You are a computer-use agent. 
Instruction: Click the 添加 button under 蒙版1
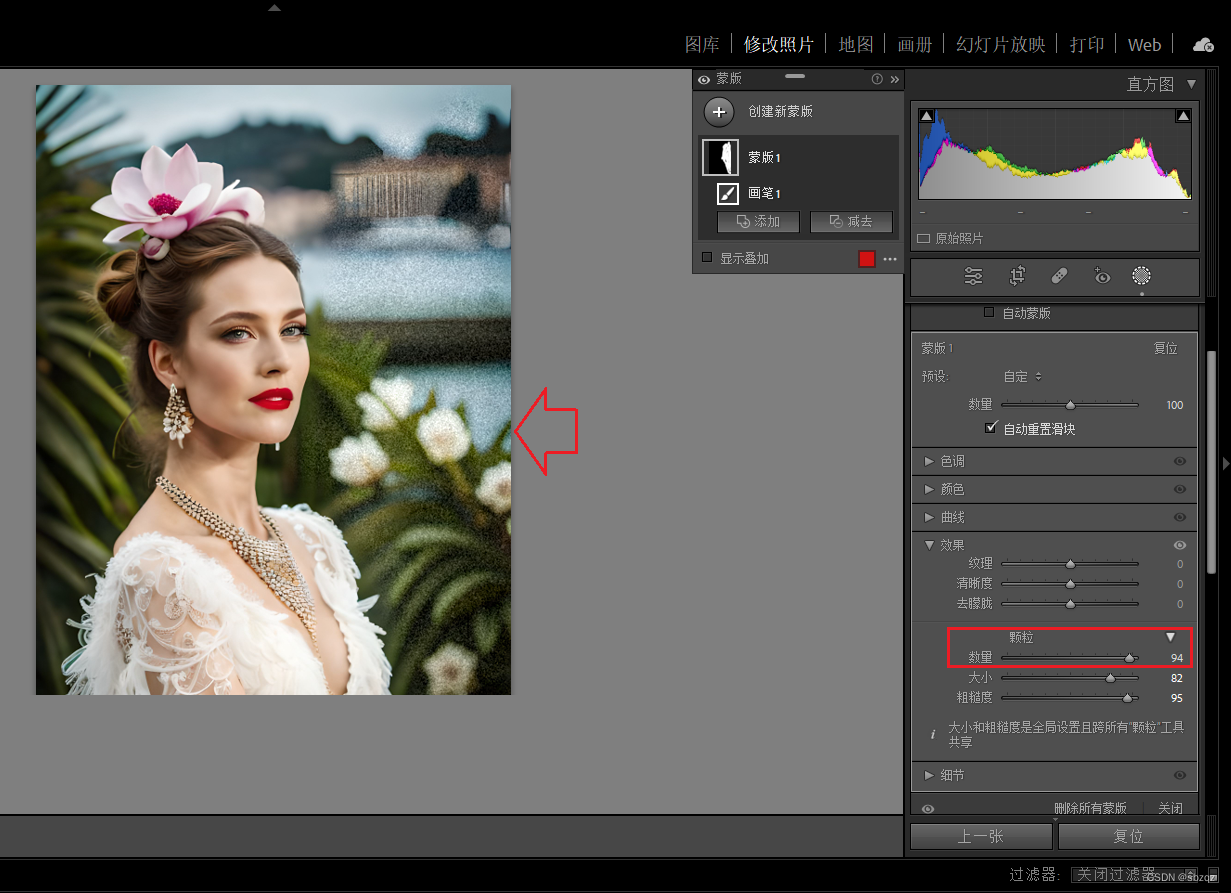click(758, 222)
